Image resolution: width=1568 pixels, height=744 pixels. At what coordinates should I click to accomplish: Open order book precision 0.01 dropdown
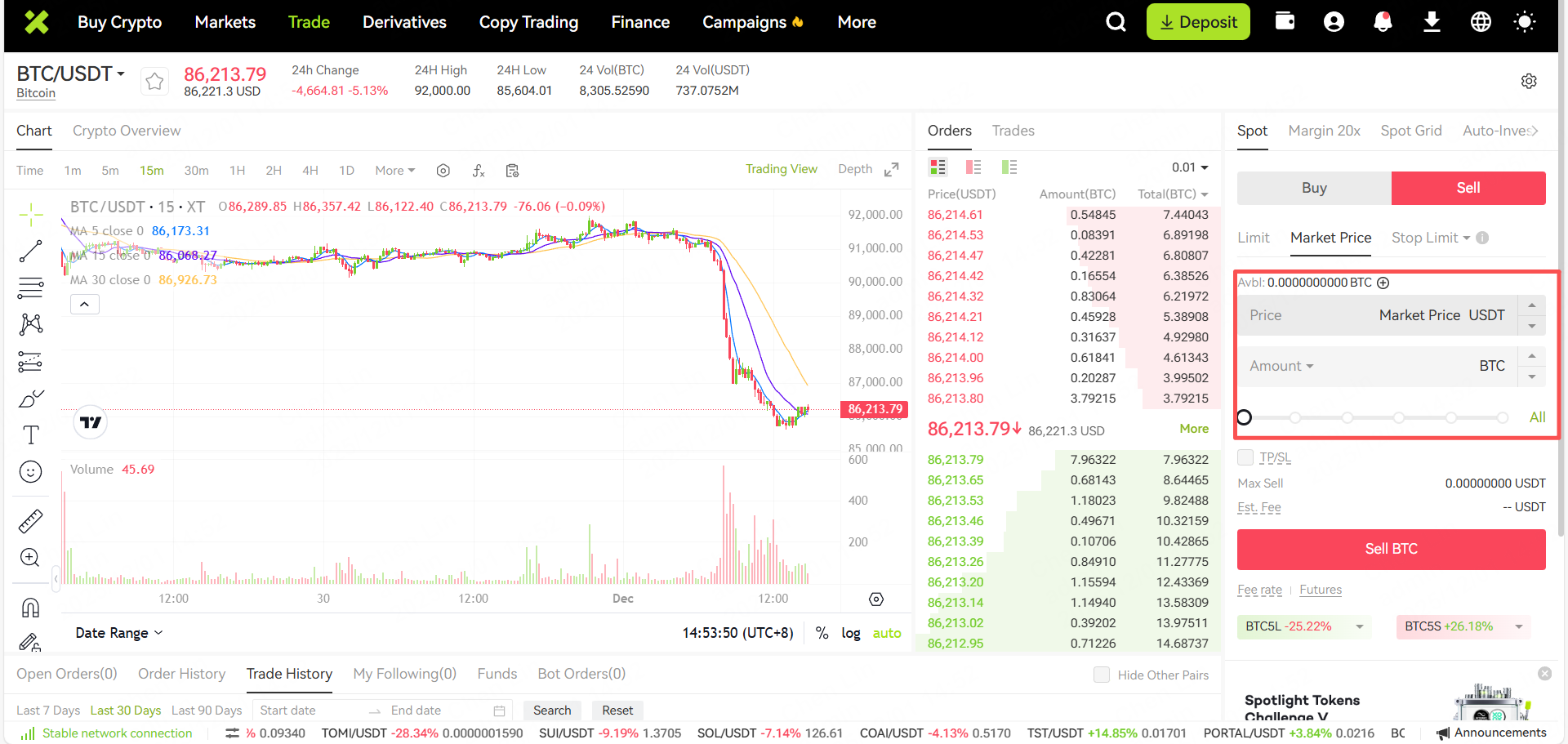pyautogui.click(x=1190, y=167)
